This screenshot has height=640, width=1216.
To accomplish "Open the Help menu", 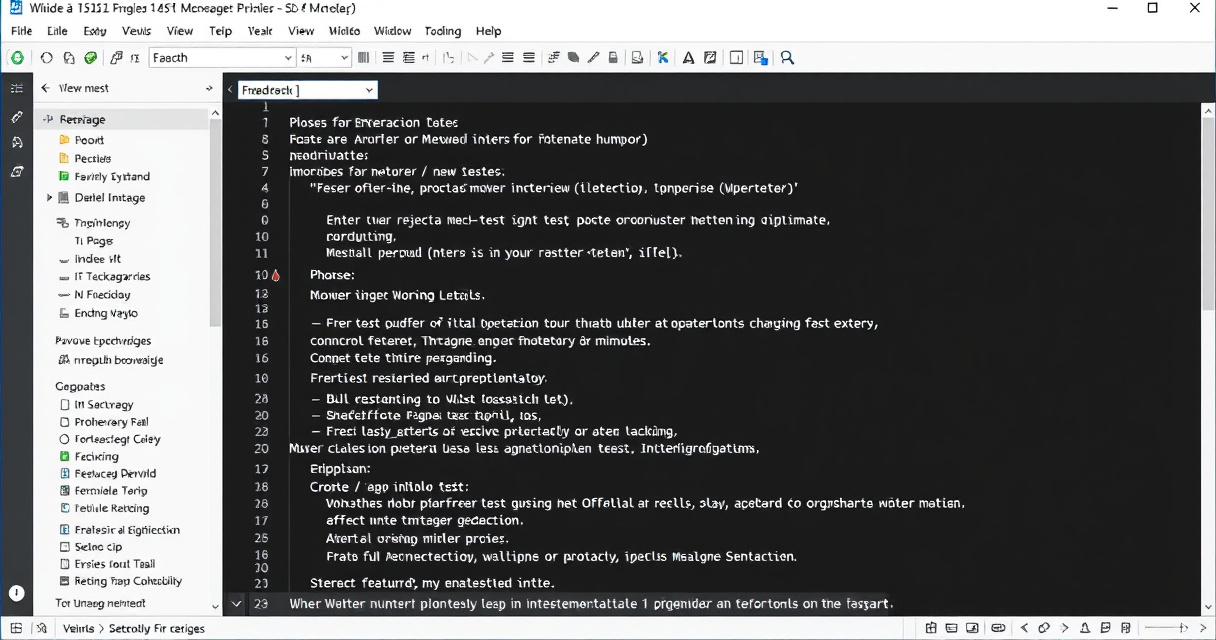I will 488,31.
